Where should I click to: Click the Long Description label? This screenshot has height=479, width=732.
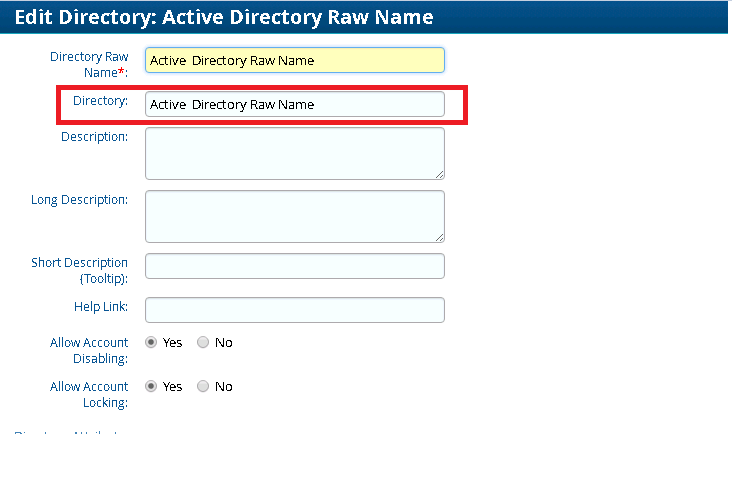point(79,200)
